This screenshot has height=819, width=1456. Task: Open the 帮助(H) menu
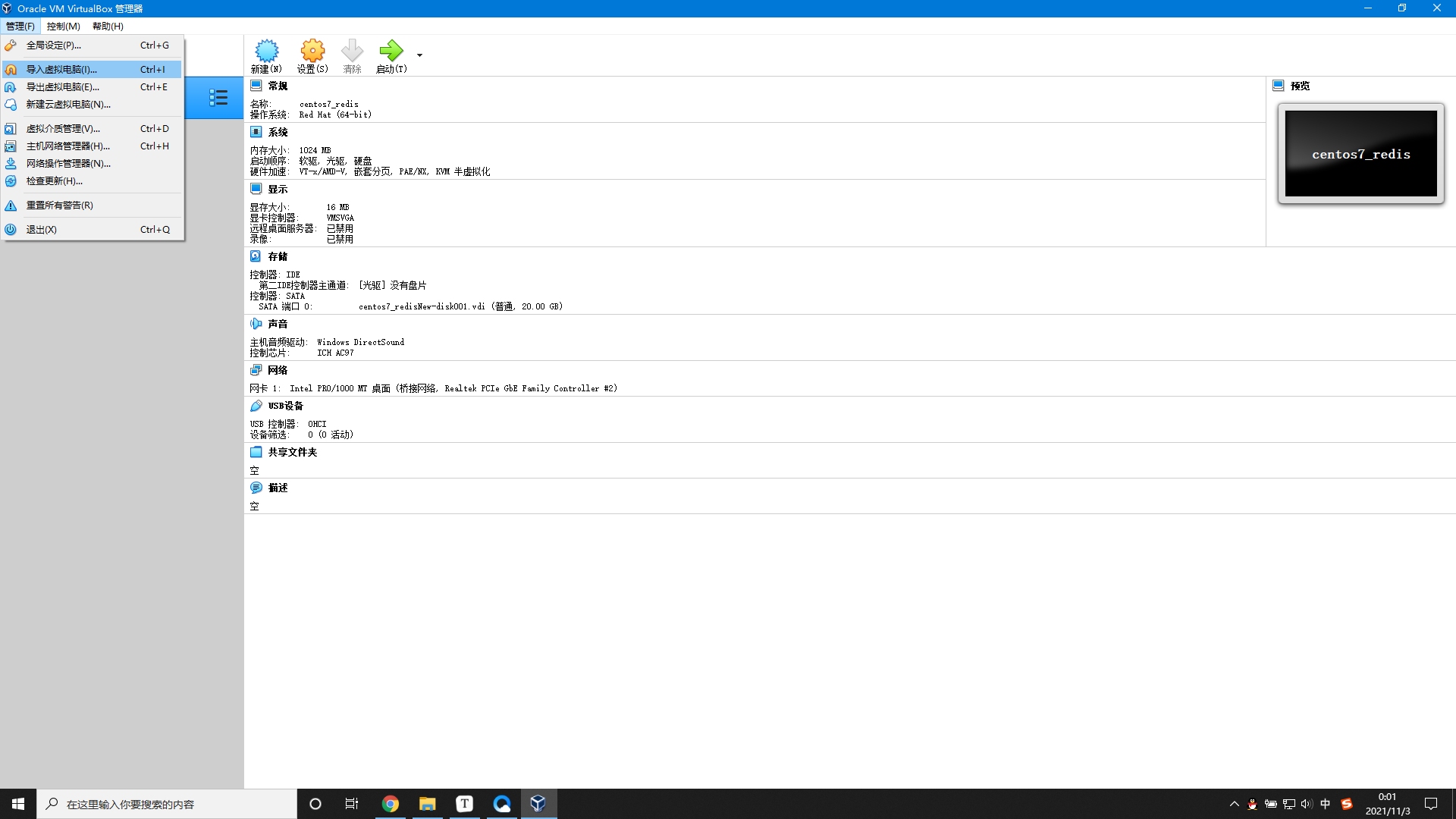click(108, 26)
